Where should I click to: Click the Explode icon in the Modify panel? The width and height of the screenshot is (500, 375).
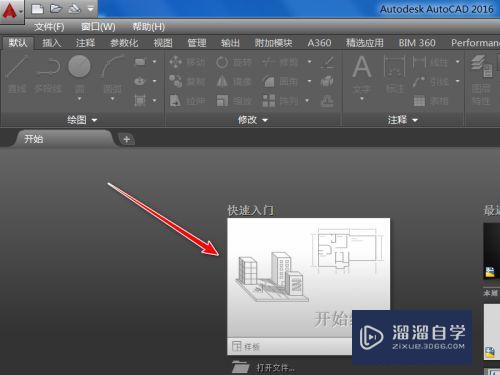(x=327, y=81)
